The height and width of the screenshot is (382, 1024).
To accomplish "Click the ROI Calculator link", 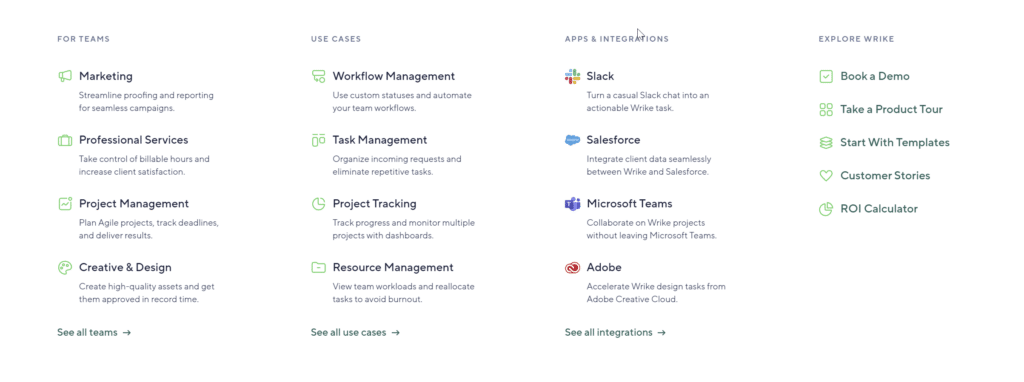I will click(879, 209).
